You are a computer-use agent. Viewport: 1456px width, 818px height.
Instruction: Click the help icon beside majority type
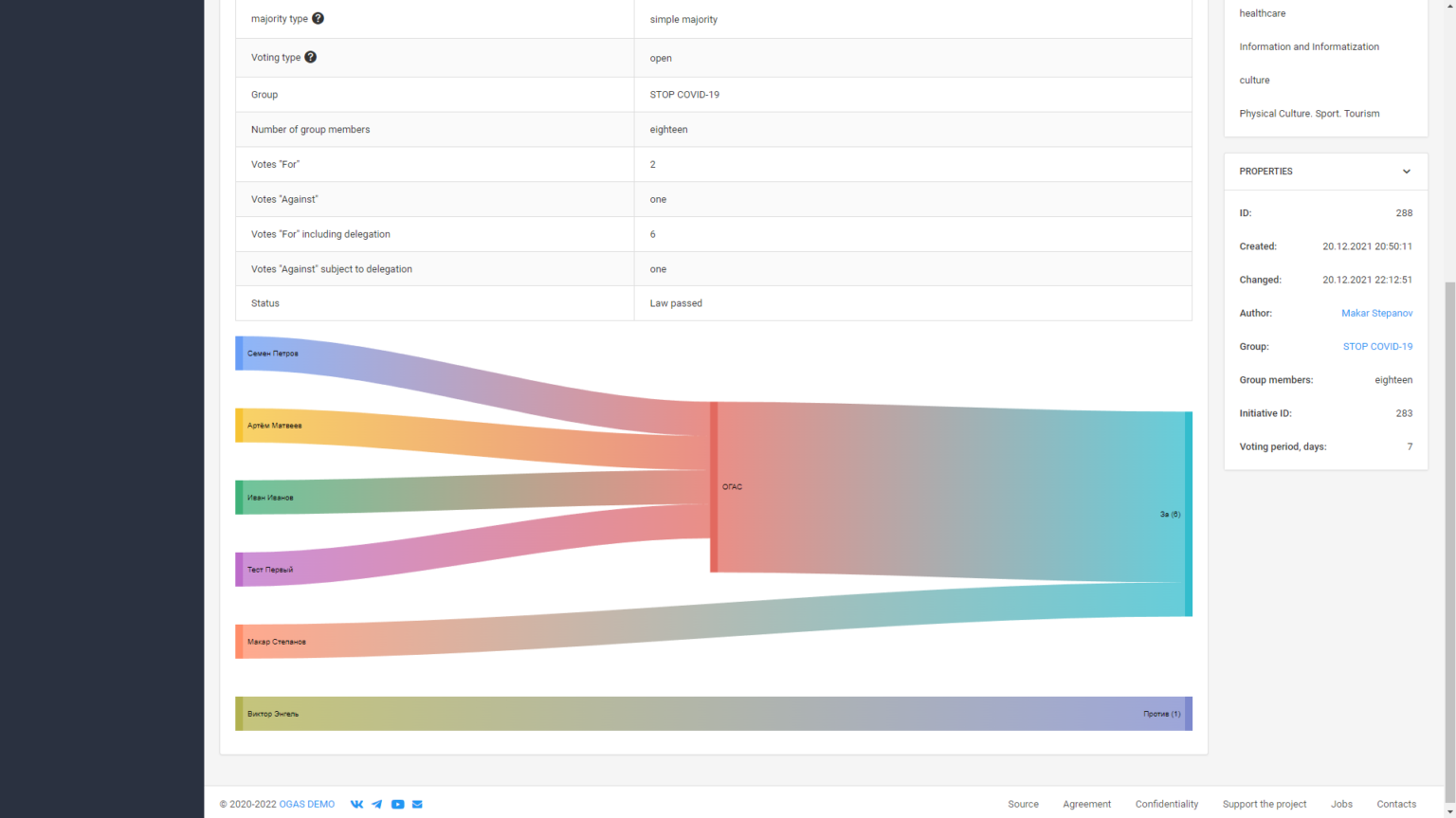(x=318, y=19)
